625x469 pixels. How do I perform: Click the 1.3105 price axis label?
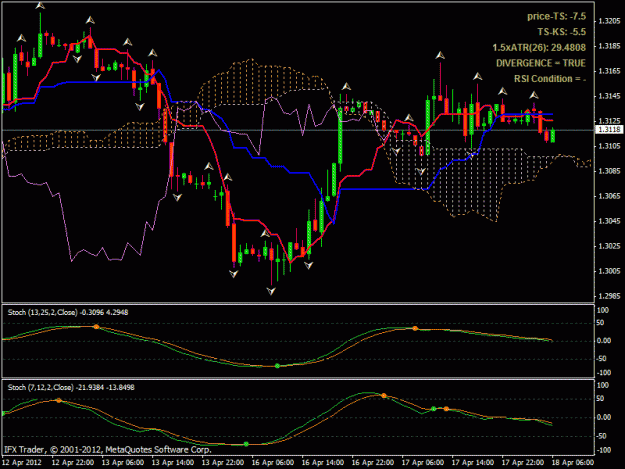pos(609,146)
